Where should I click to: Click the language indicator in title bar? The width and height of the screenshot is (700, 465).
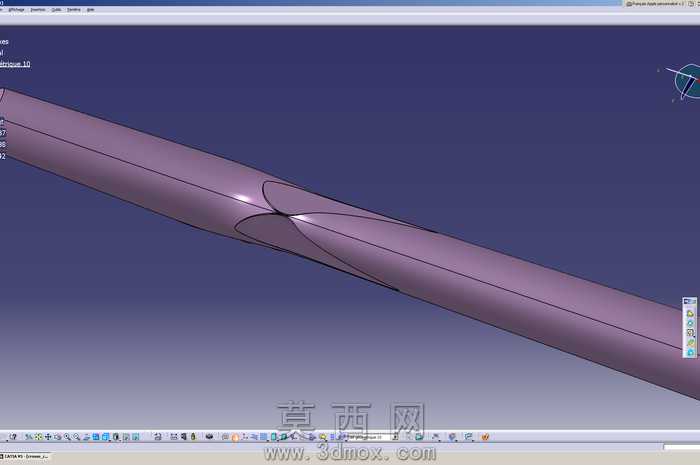pos(654,3)
